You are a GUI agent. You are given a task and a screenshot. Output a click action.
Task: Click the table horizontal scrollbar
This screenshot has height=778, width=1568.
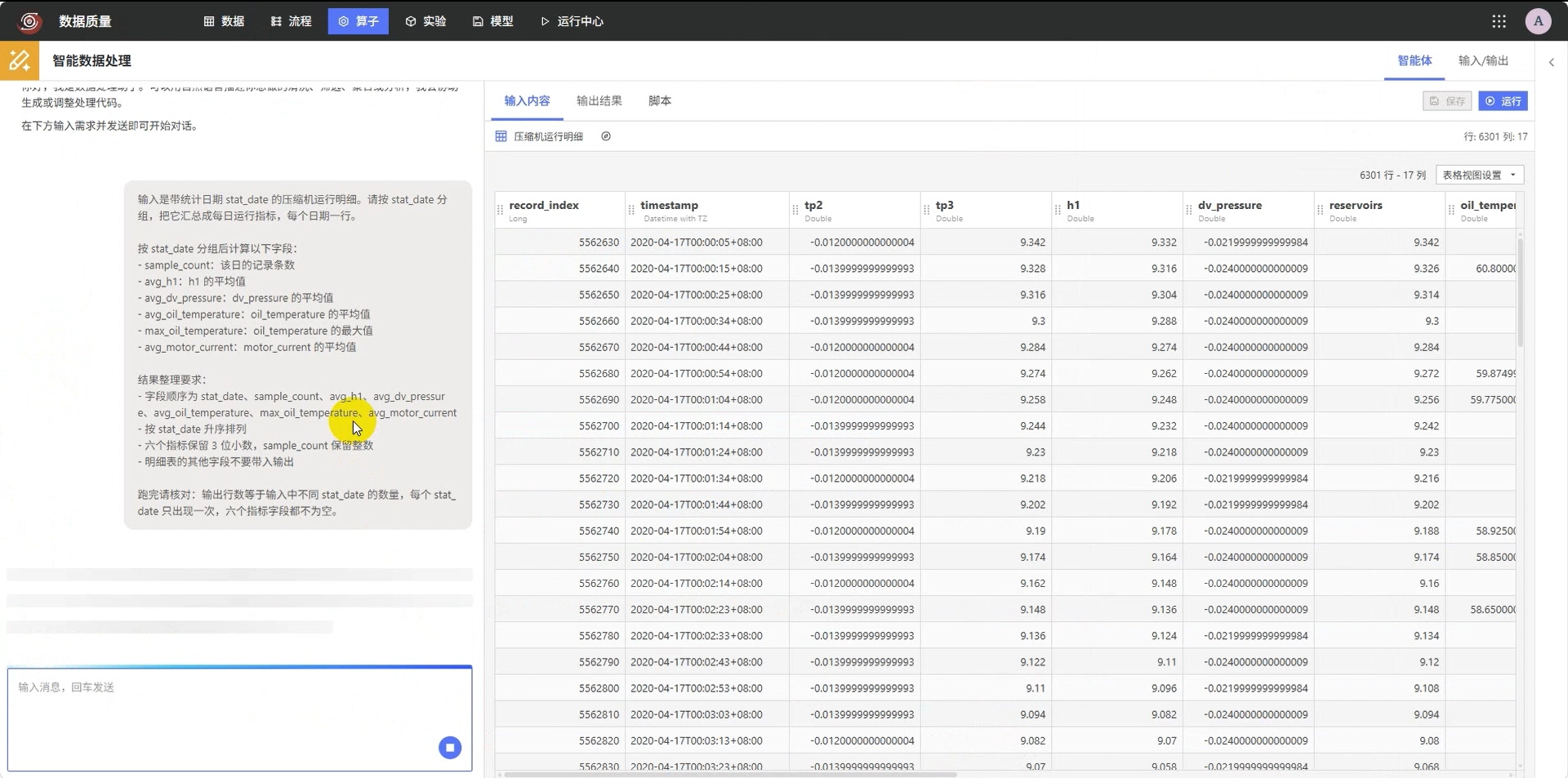pos(730,774)
